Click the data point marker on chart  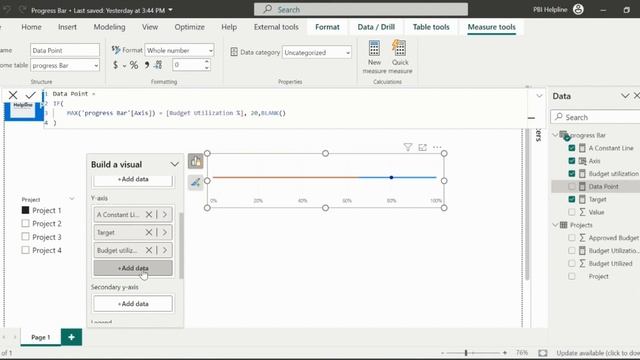(x=391, y=178)
